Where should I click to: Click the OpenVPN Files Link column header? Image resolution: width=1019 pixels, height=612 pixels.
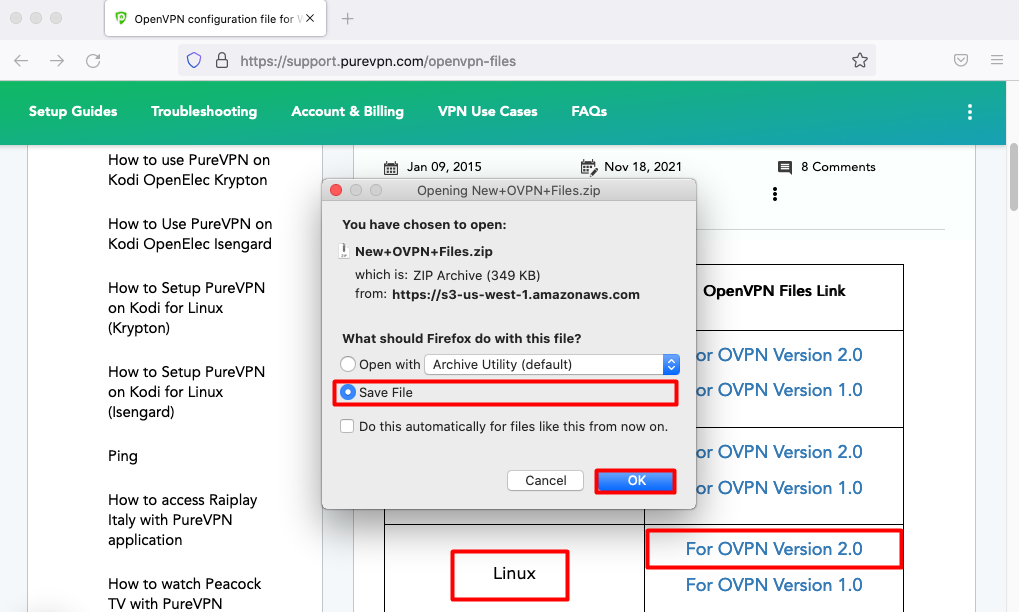[774, 291]
